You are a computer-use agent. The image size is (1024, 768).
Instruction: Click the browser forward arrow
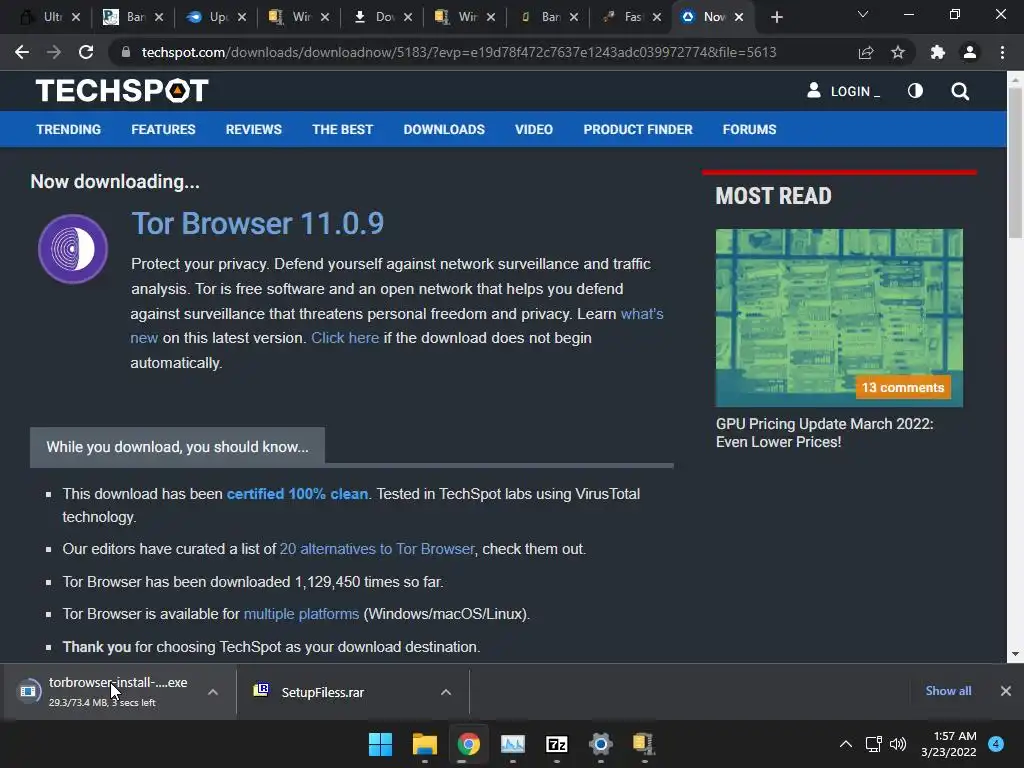54,52
